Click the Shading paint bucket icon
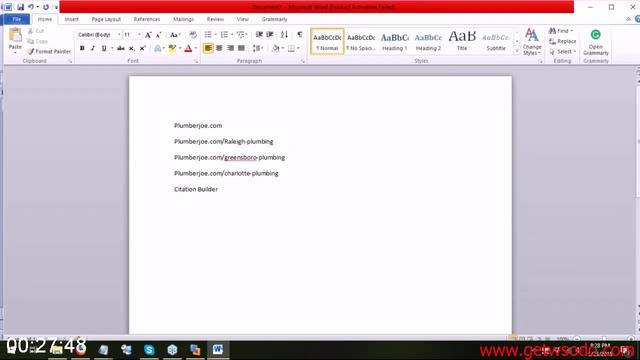 [x=276, y=49]
